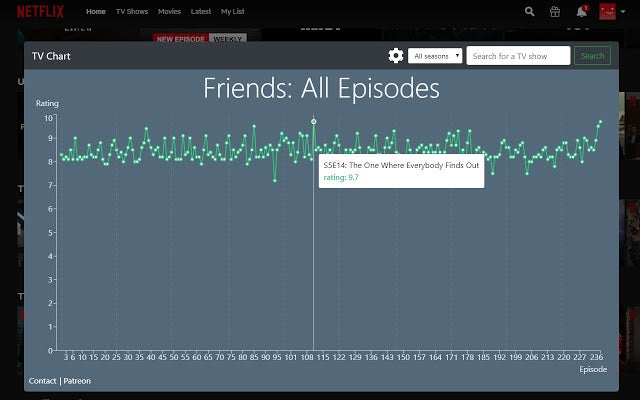Open the Latest menu item

pos(201,11)
